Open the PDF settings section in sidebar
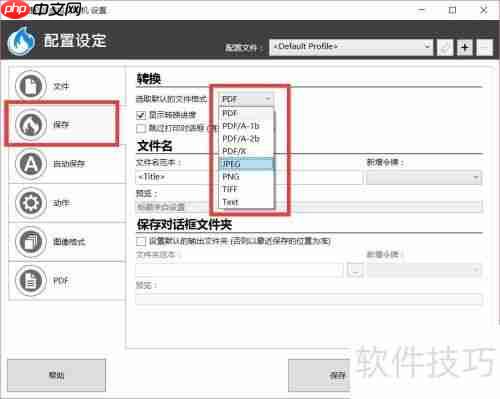500x399 pixels. (67, 281)
